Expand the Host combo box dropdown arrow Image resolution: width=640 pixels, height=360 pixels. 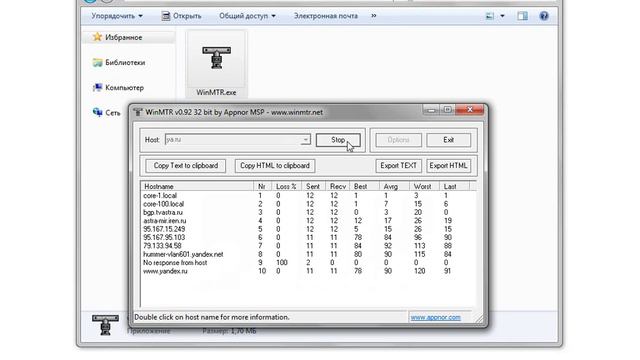click(x=305, y=140)
